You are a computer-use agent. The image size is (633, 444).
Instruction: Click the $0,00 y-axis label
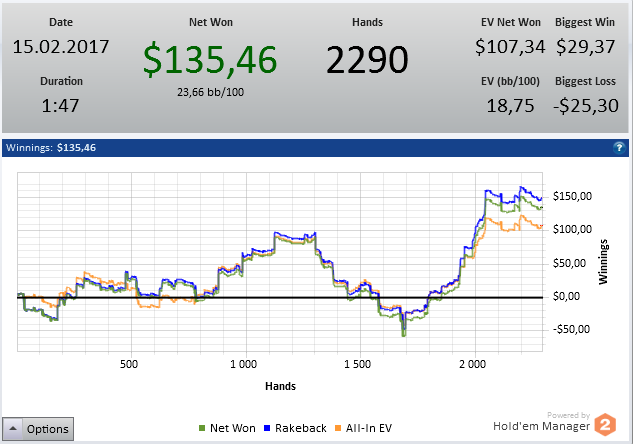566,296
